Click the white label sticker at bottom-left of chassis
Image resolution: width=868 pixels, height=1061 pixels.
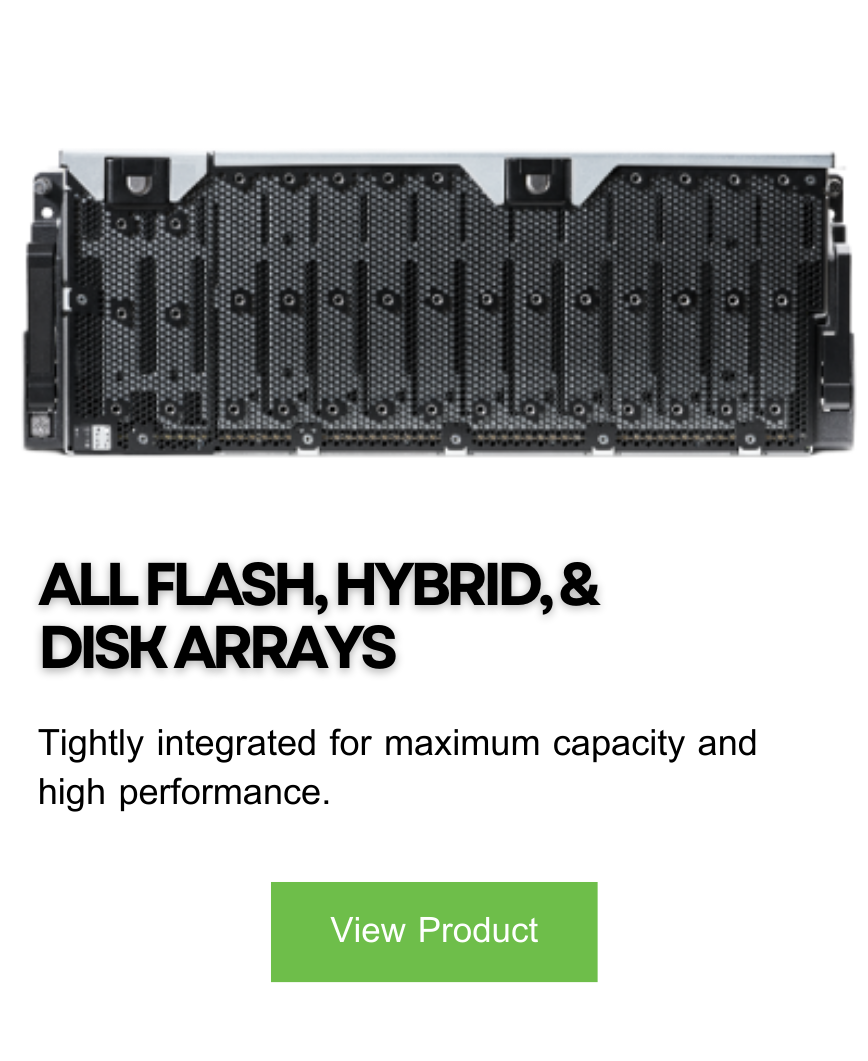click(x=99, y=437)
